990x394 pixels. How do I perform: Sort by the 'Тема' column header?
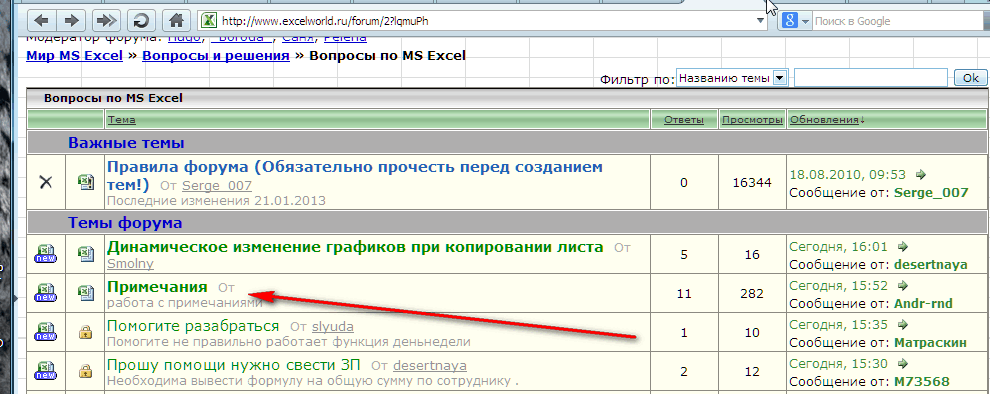pyautogui.click(x=121, y=120)
